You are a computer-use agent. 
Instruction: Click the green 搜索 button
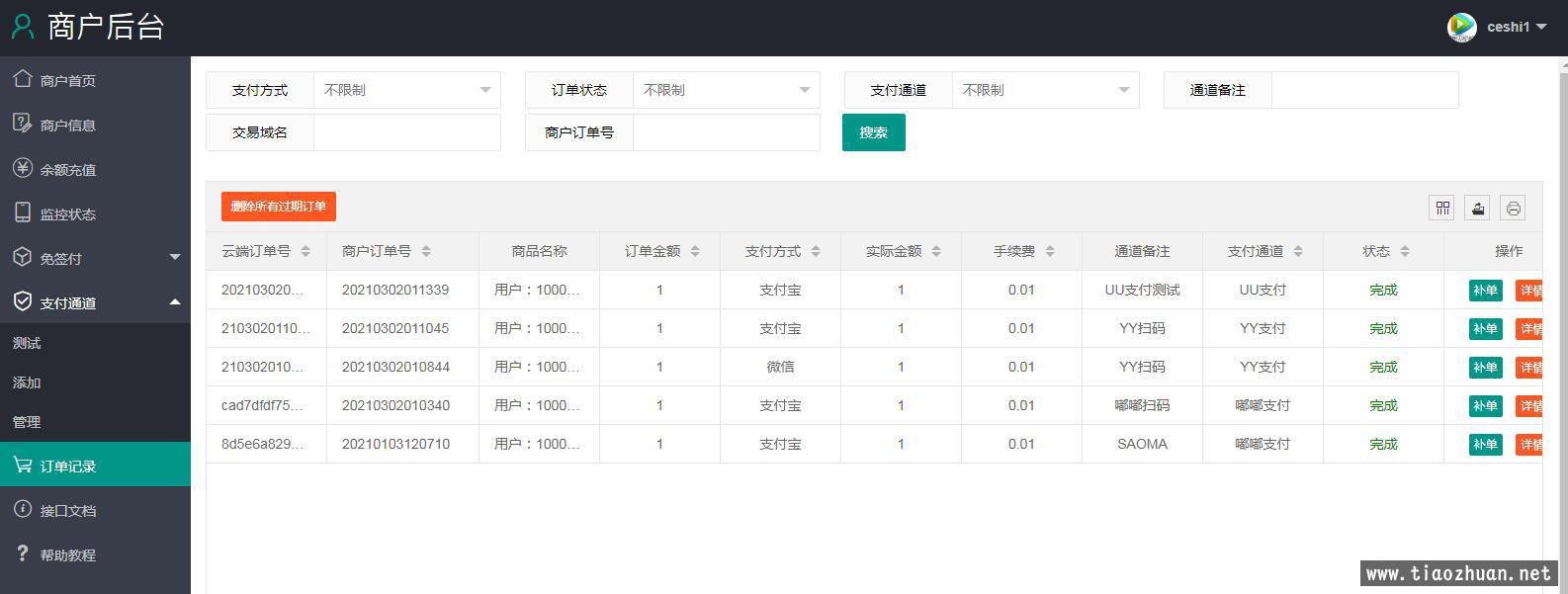(873, 132)
